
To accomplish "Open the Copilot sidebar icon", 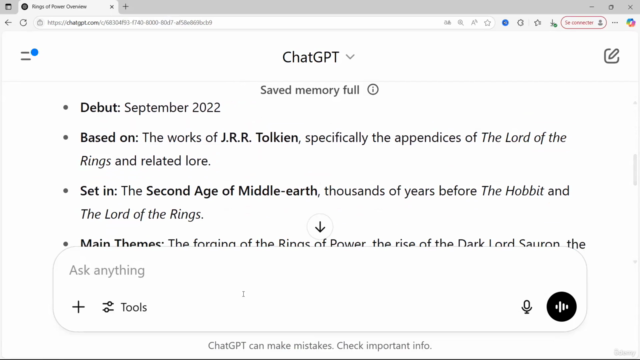I will coord(631,22).
